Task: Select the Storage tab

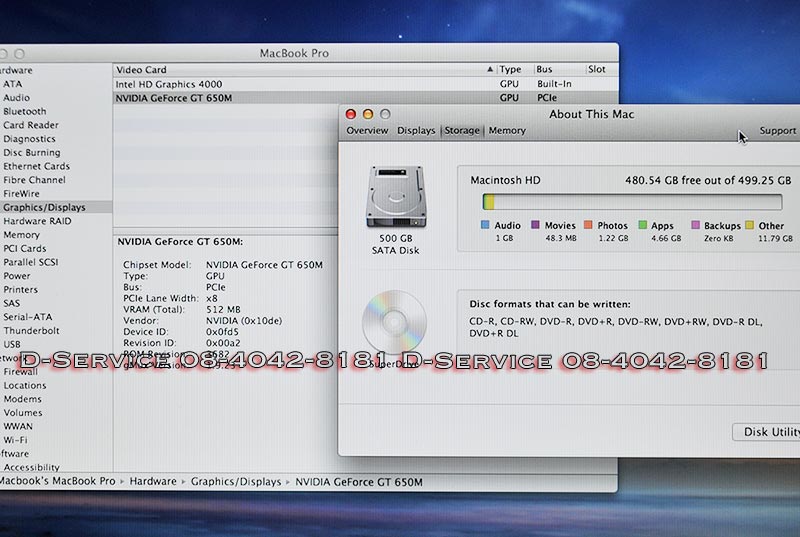Action: click(x=462, y=131)
